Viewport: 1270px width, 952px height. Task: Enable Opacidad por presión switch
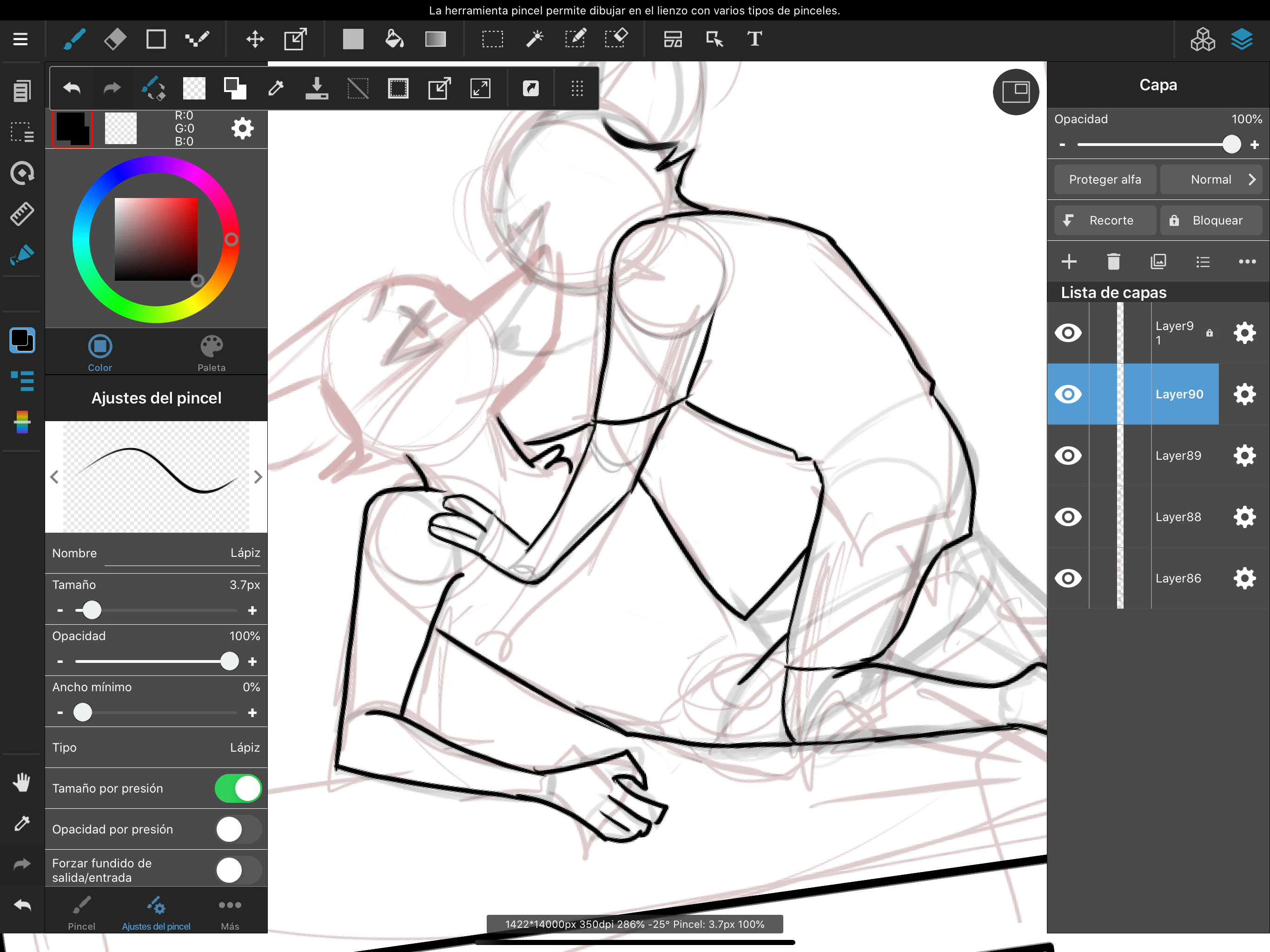[x=238, y=829]
